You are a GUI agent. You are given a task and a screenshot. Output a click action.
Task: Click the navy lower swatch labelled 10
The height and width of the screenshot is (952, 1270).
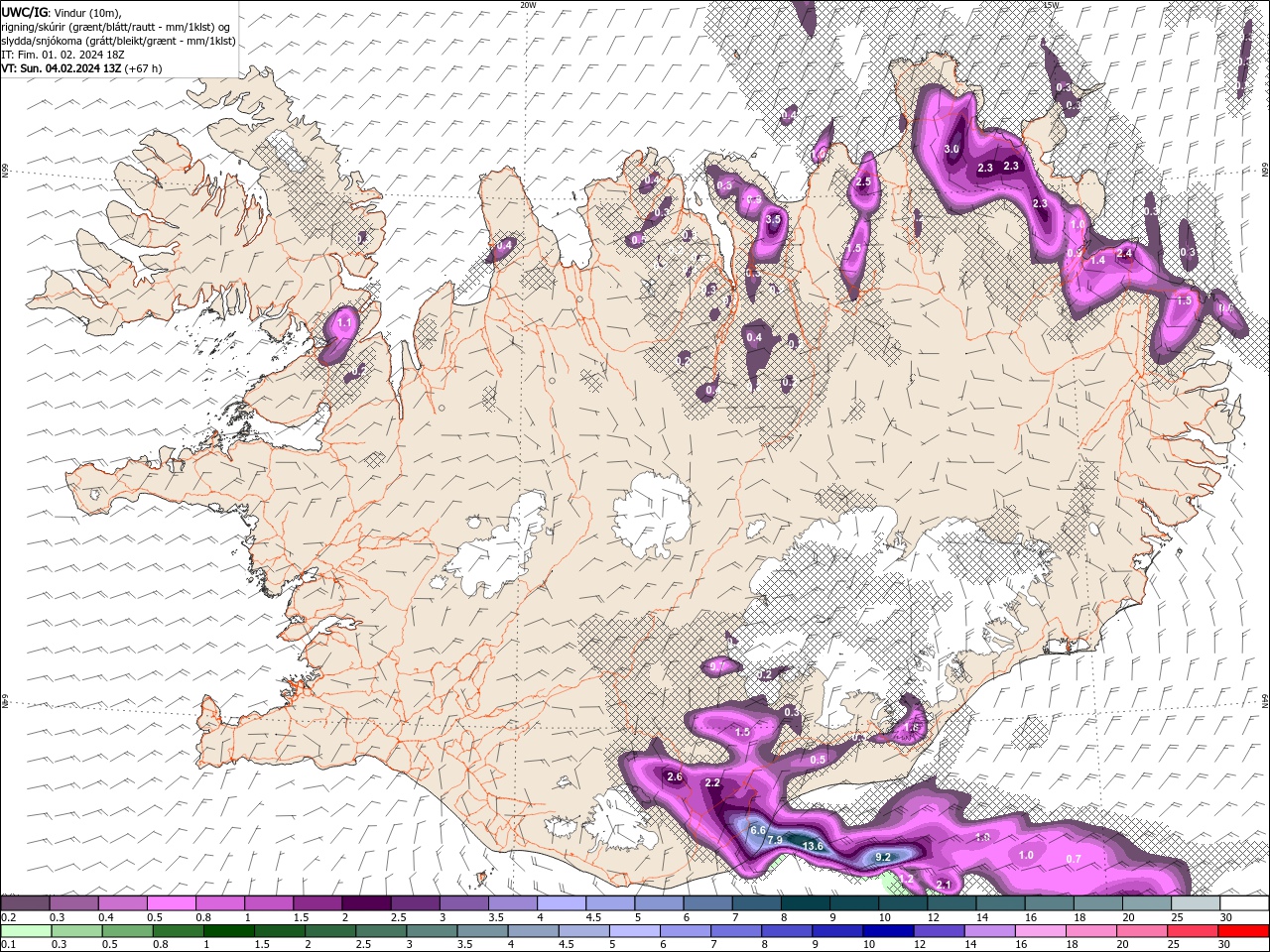[x=888, y=931]
